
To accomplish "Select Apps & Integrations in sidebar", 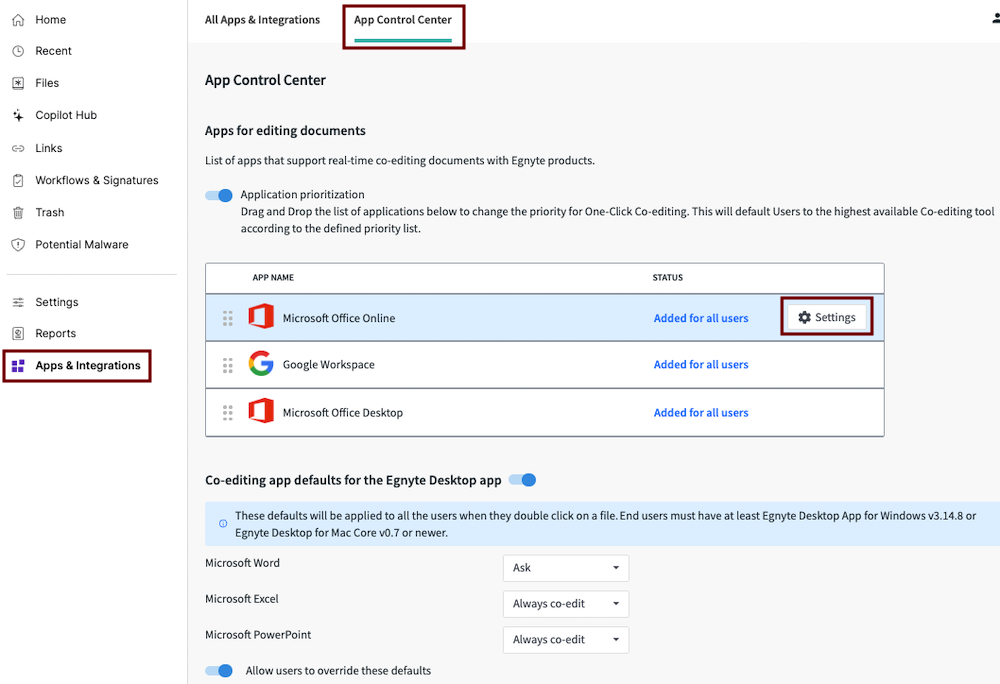I will coord(88,365).
